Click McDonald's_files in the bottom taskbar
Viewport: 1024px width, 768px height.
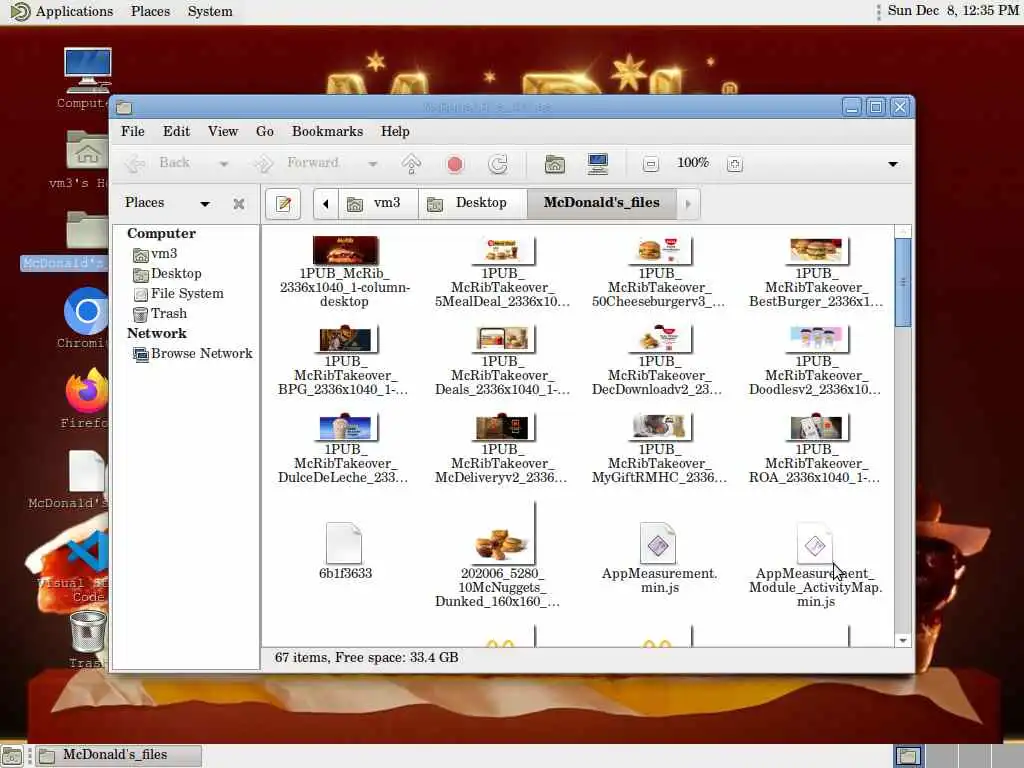pyautogui.click(x=118, y=755)
